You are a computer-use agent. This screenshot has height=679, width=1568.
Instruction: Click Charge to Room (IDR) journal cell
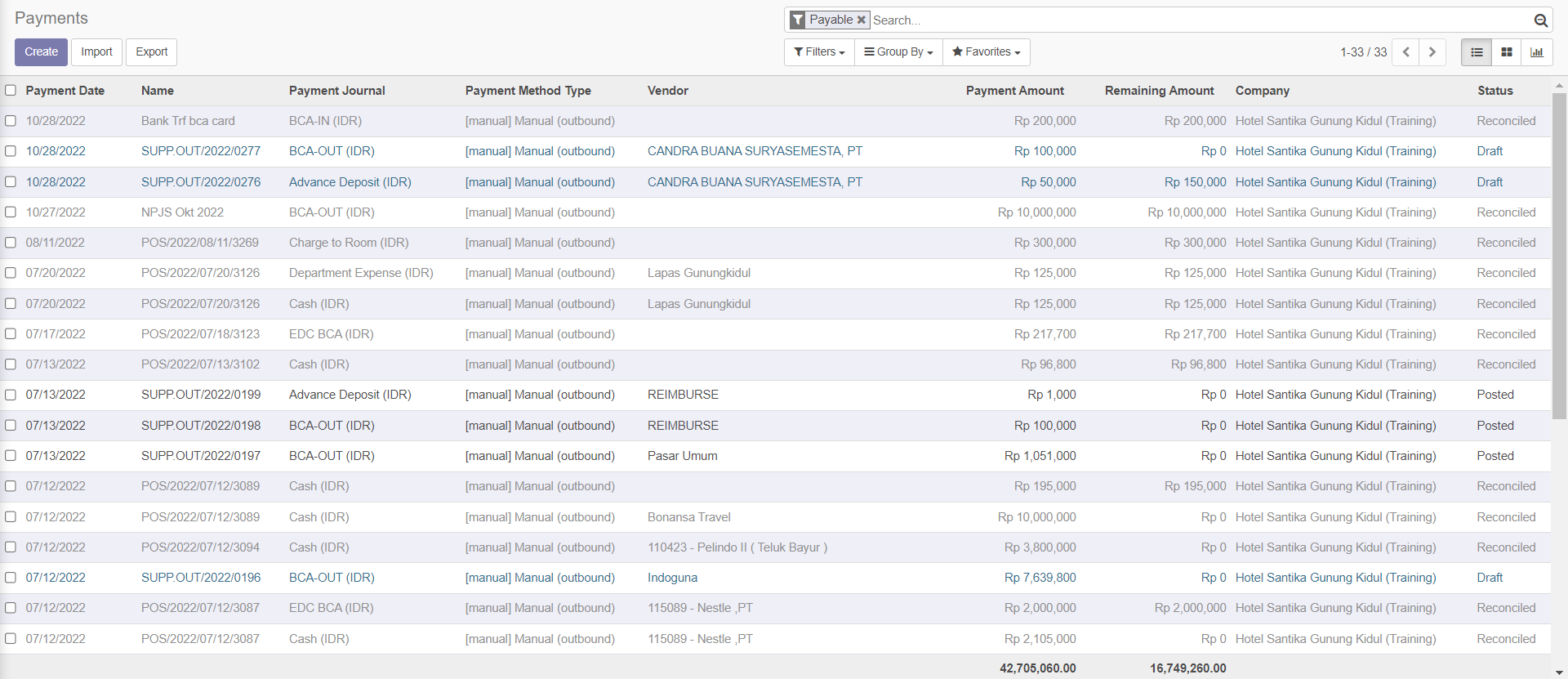[x=349, y=243]
